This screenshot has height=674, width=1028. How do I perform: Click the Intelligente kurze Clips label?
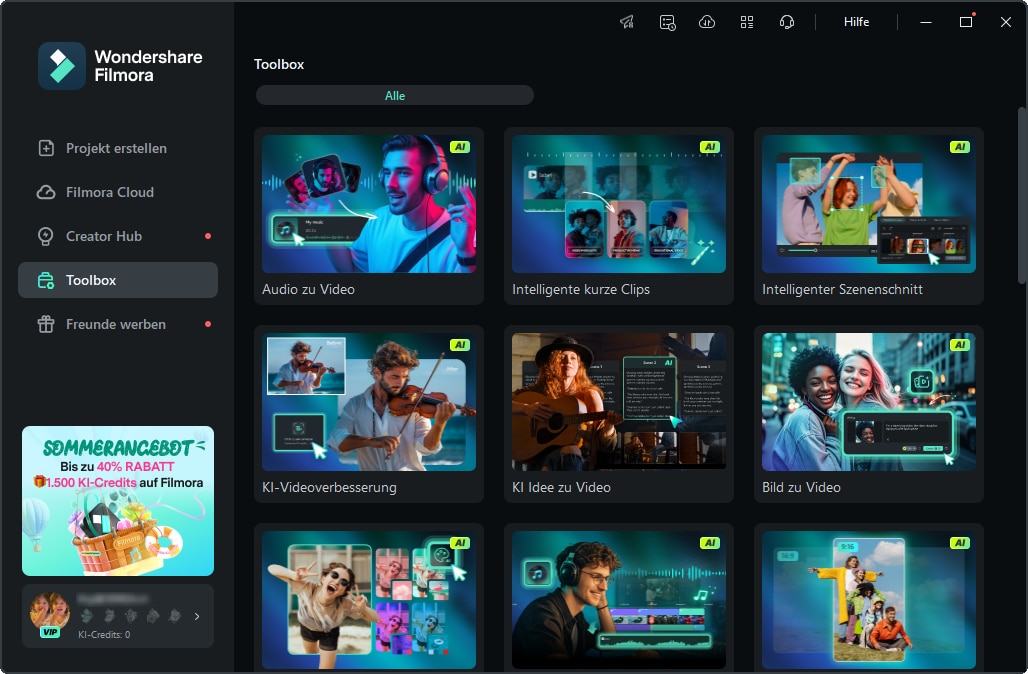(x=581, y=289)
